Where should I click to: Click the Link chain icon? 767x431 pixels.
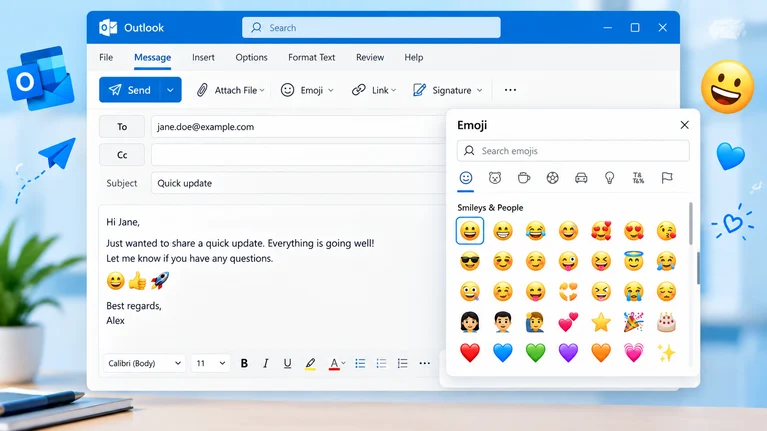coord(359,90)
